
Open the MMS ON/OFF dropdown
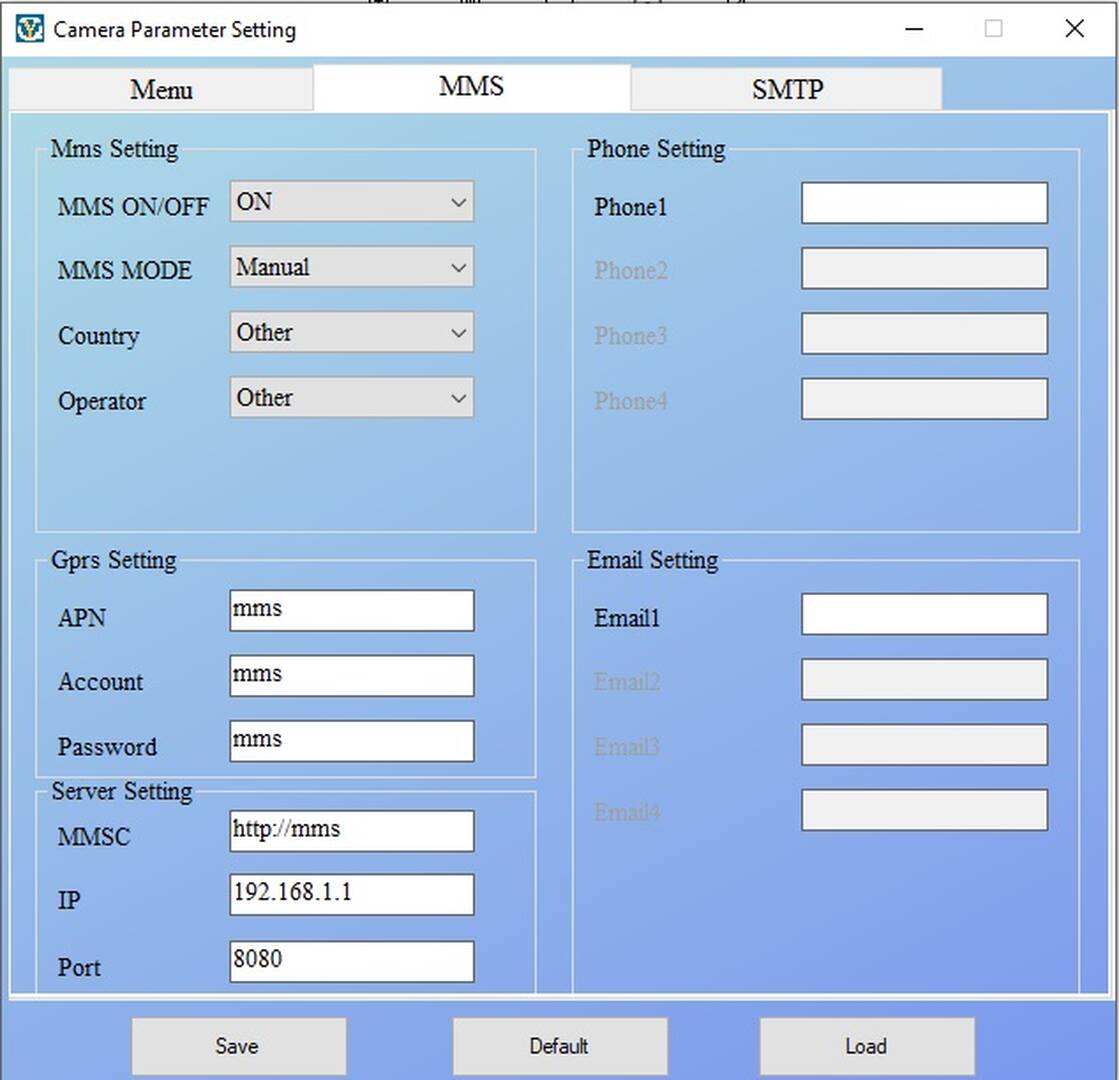[x=351, y=202]
